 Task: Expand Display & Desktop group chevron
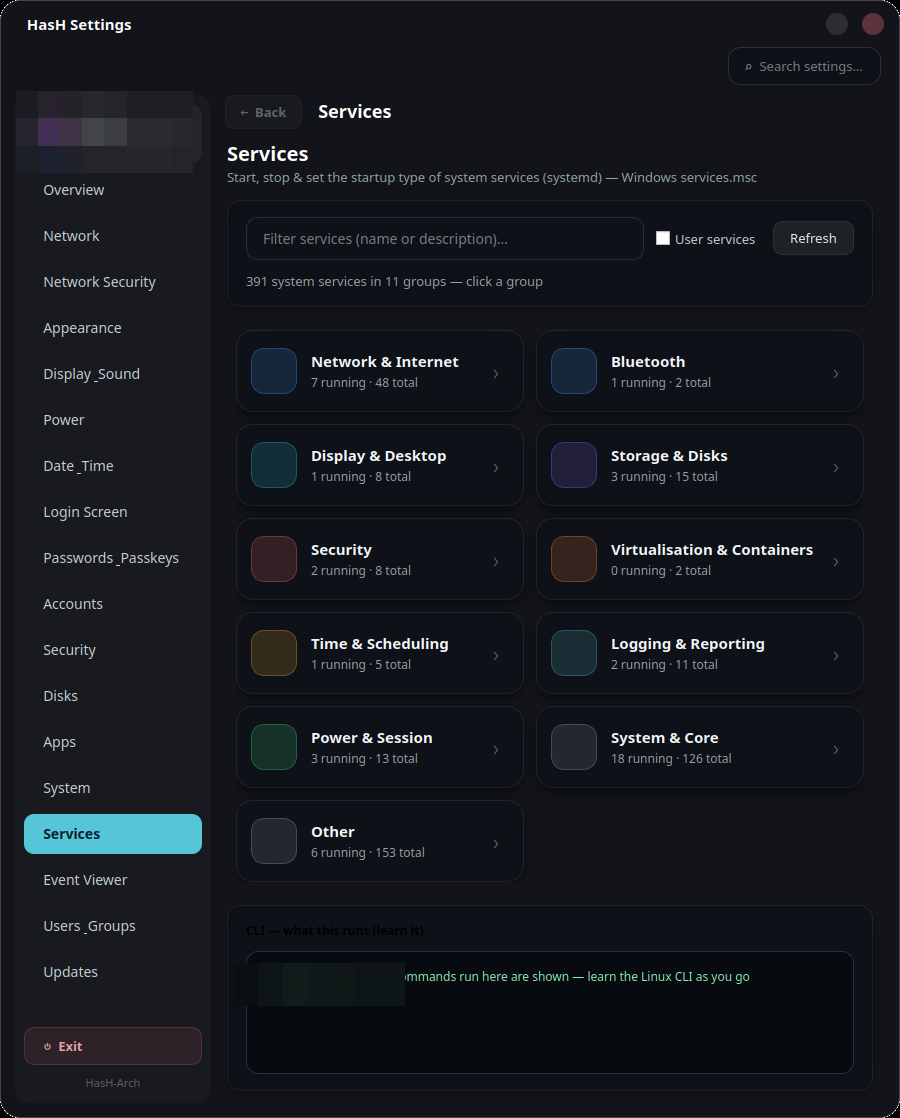496,468
